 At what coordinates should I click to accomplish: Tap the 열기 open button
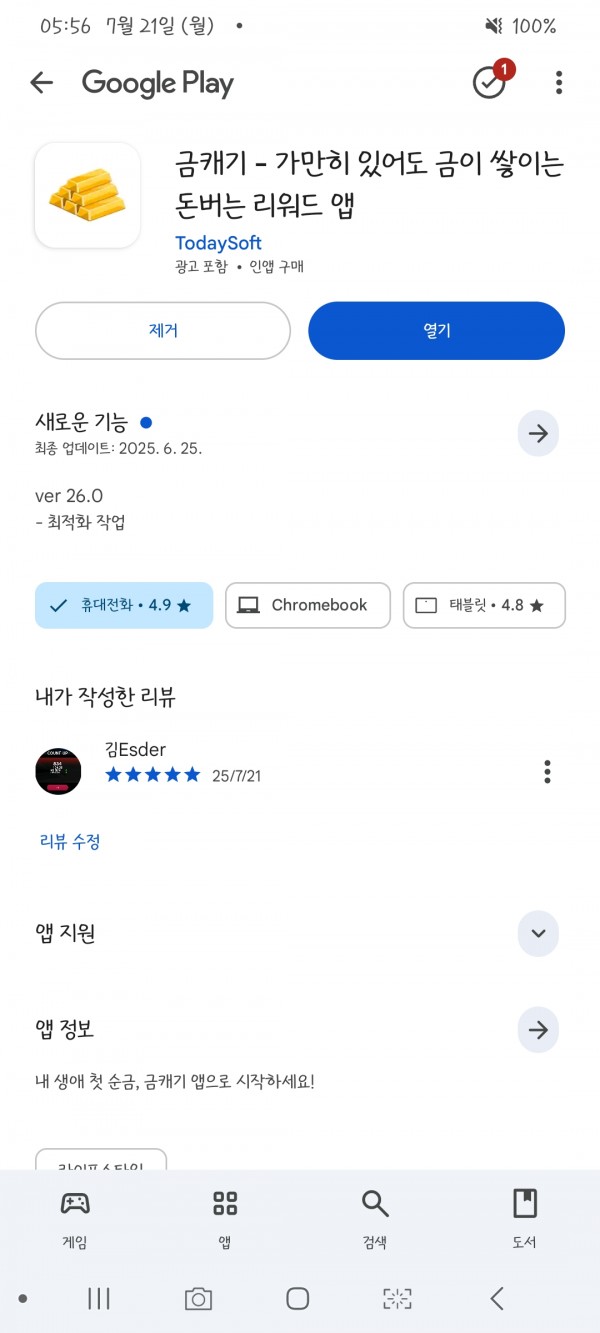(x=437, y=330)
